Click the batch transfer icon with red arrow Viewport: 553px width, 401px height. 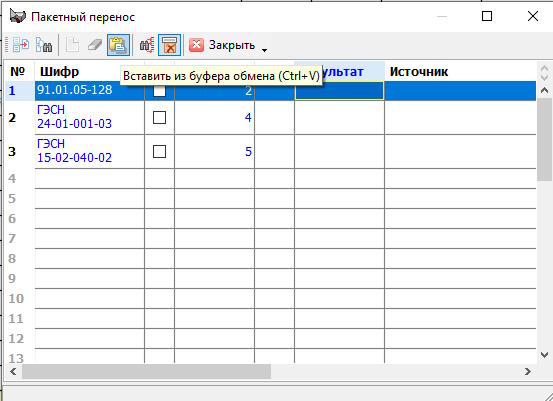click(x=20, y=45)
